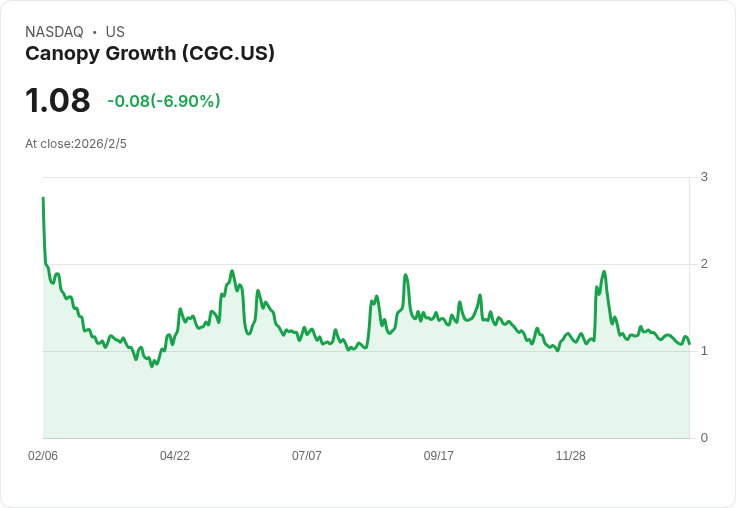Select the 02/06 date on the x-axis

[43, 456]
